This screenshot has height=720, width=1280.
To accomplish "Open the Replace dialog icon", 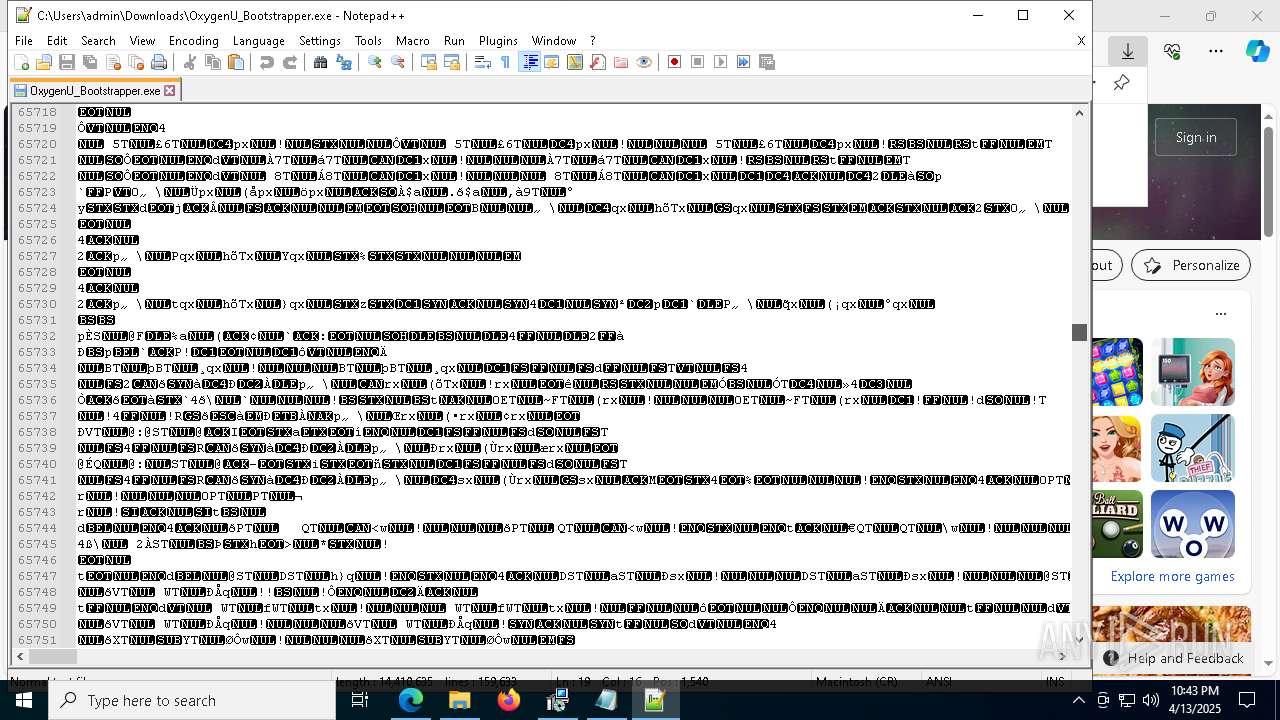I will pos(344,62).
